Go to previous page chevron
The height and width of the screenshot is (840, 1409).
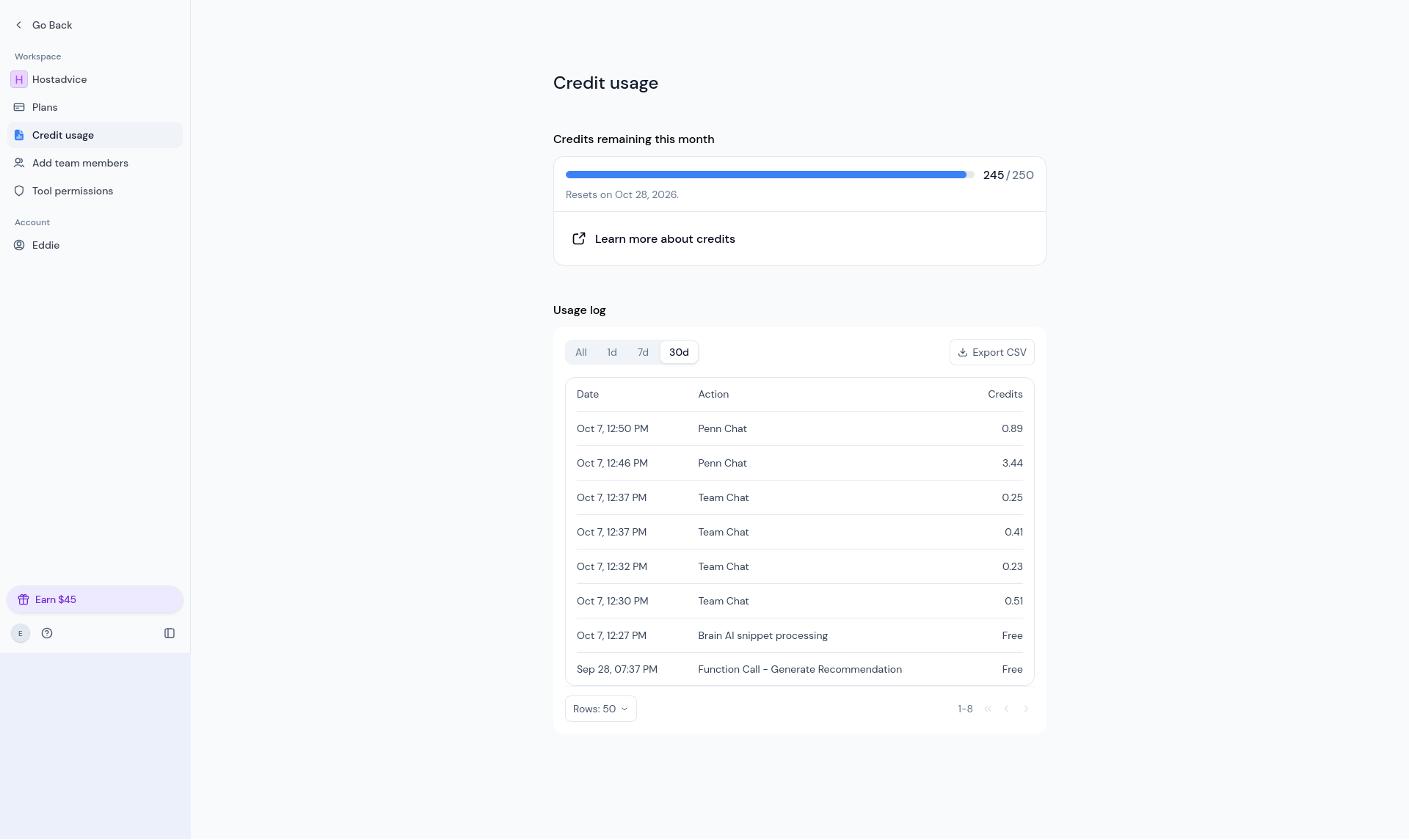[x=1007, y=709]
